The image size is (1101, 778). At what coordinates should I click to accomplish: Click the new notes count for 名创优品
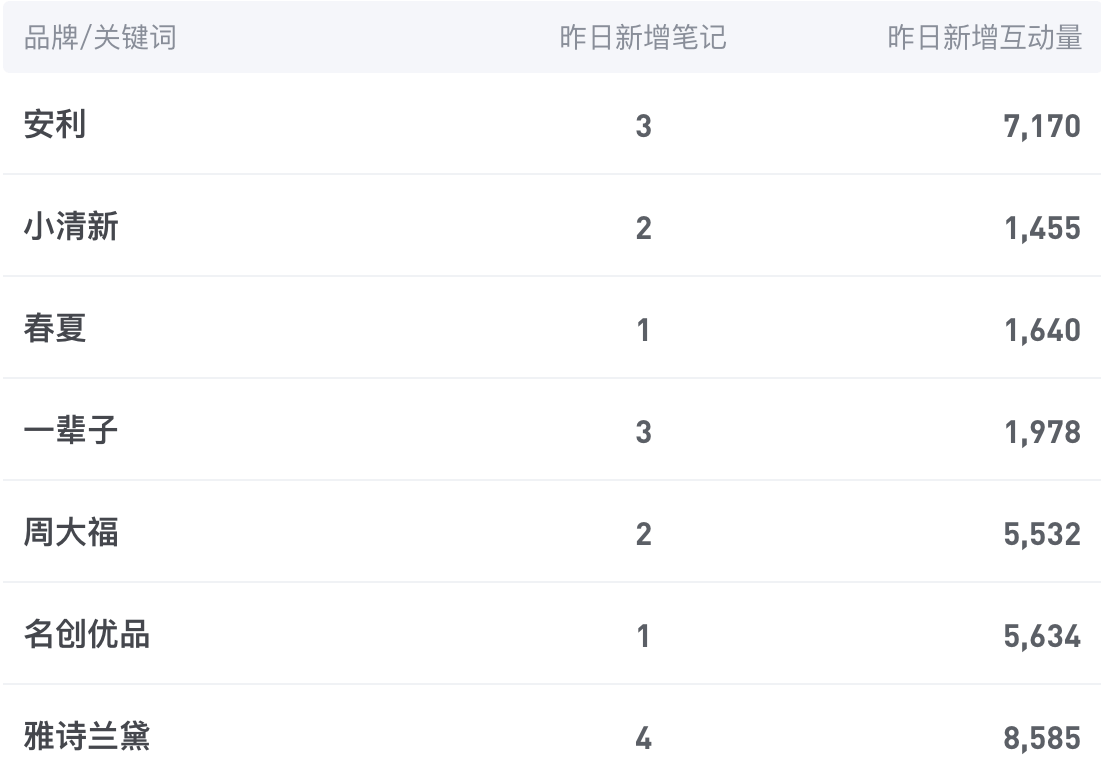point(643,636)
